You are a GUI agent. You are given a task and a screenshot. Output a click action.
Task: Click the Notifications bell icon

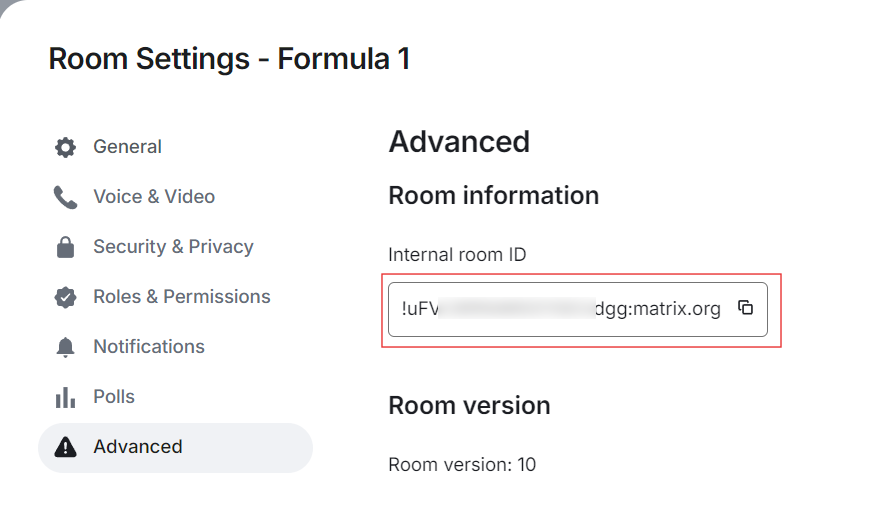(65, 347)
